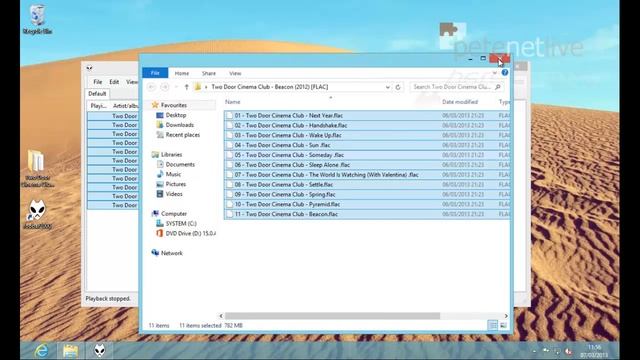The image size is (640, 360).
Task: Open foobar2000 Edit menu
Action: click(x=114, y=82)
